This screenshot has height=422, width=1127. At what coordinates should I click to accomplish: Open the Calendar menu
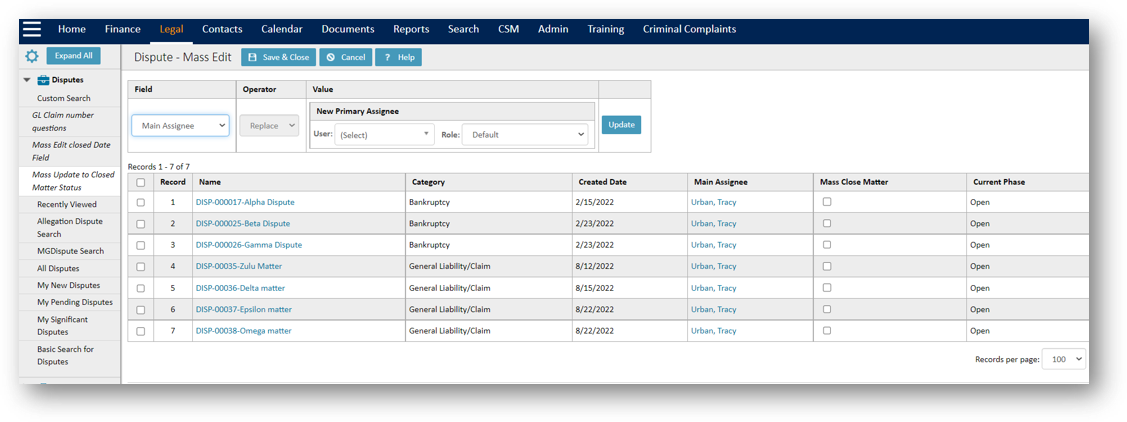point(282,29)
